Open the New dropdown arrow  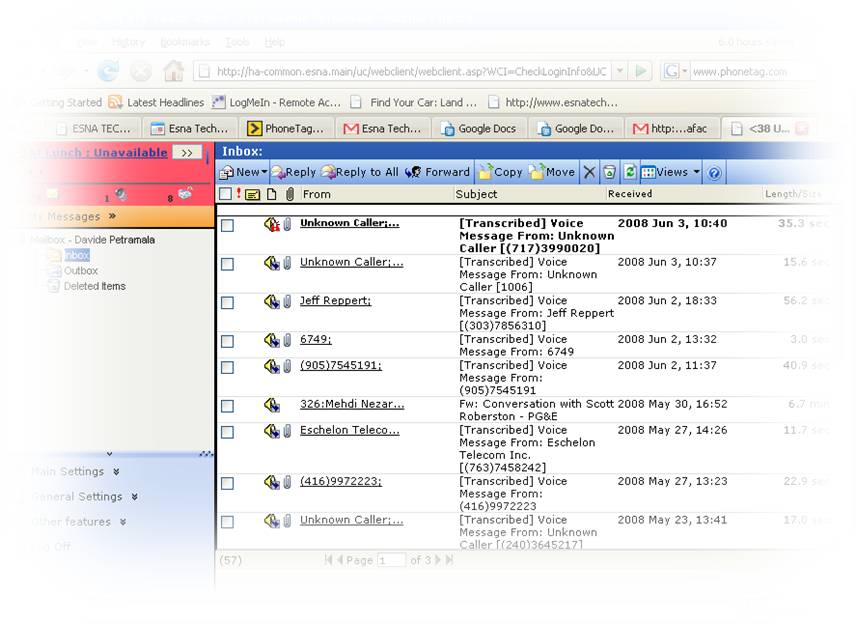point(265,172)
